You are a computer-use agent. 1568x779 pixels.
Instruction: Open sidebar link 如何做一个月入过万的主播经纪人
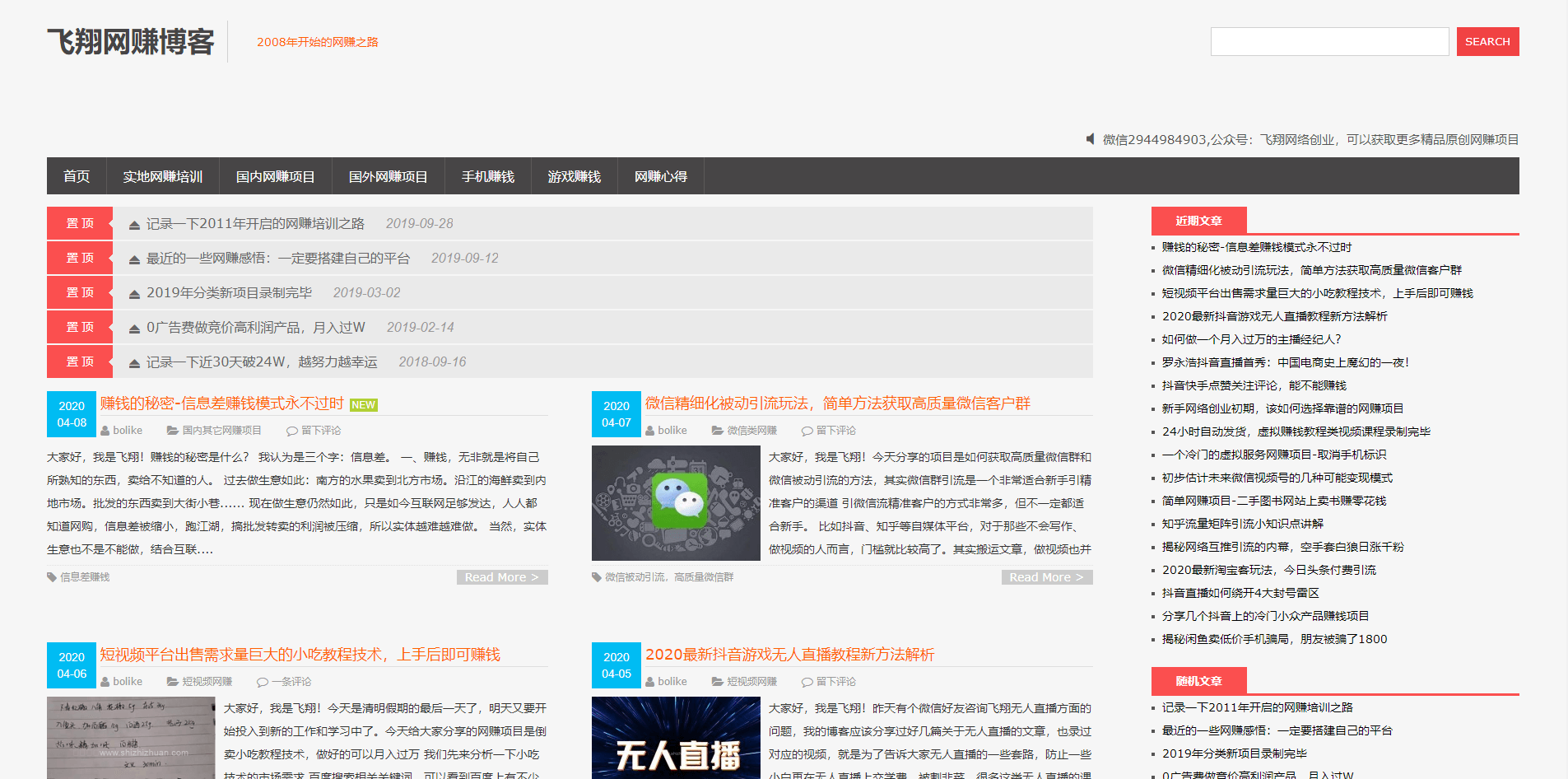pyautogui.click(x=1251, y=339)
